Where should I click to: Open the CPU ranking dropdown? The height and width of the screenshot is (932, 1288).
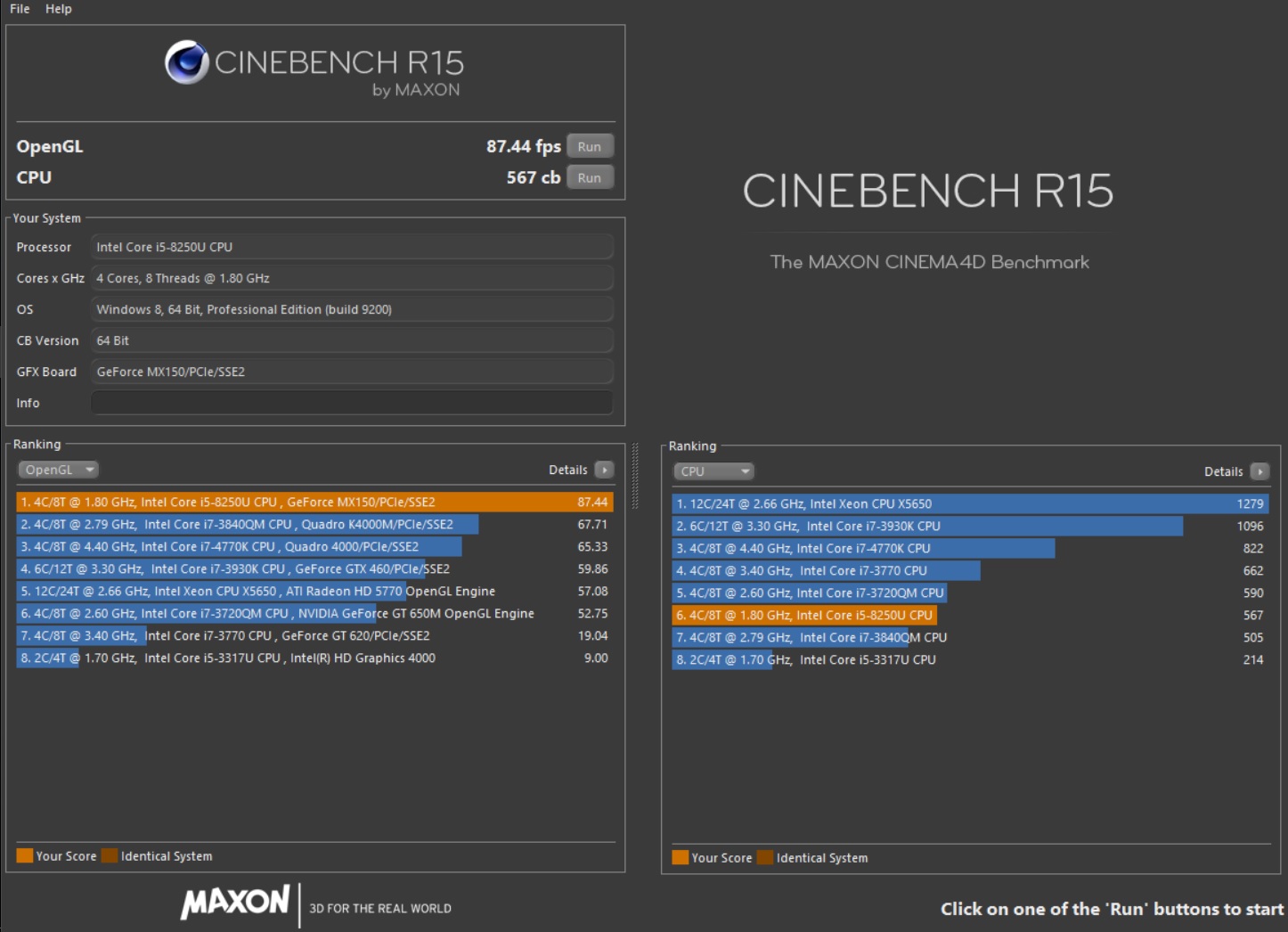click(713, 471)
